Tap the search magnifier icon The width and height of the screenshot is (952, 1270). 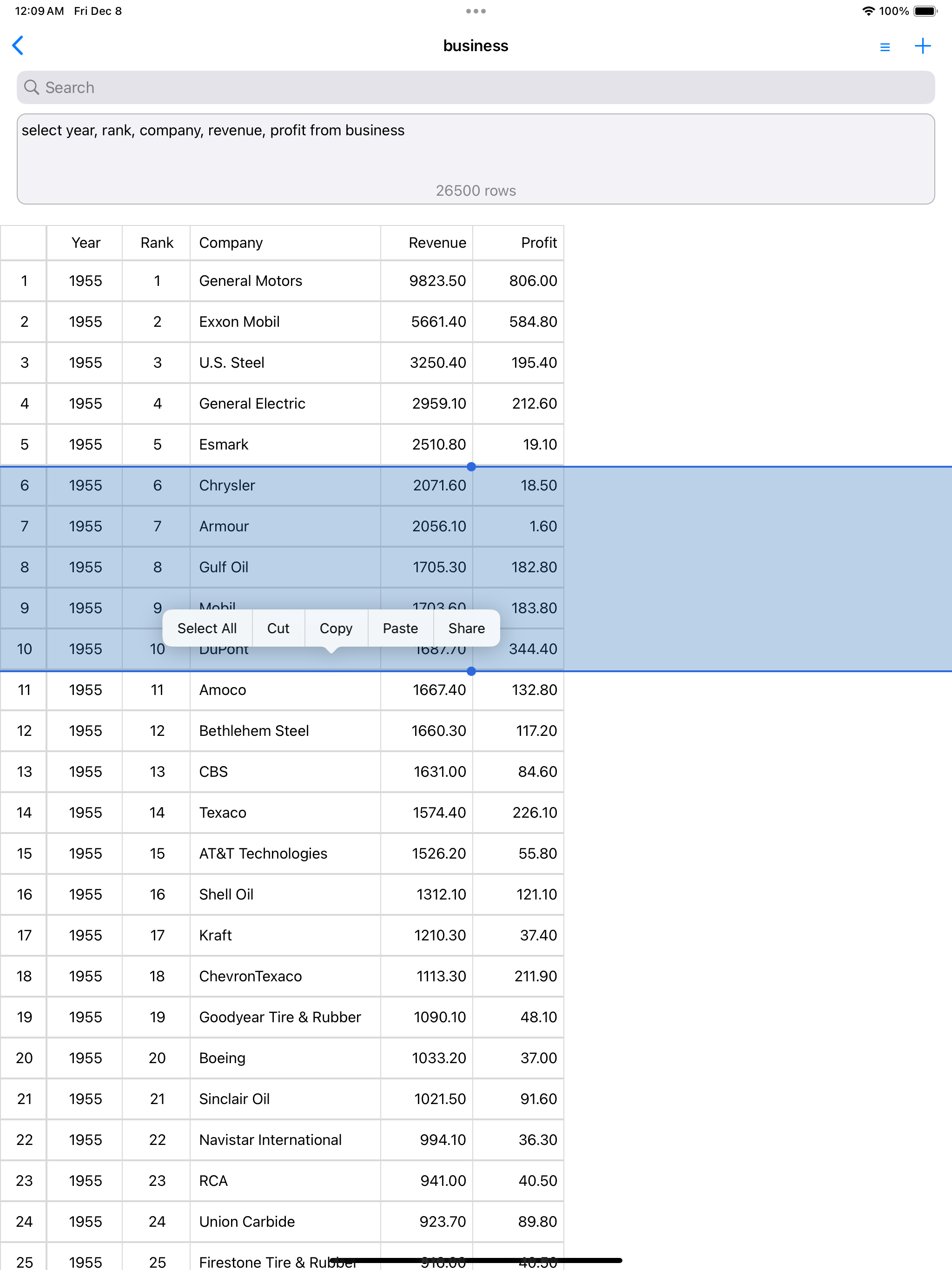coord(32,87)
